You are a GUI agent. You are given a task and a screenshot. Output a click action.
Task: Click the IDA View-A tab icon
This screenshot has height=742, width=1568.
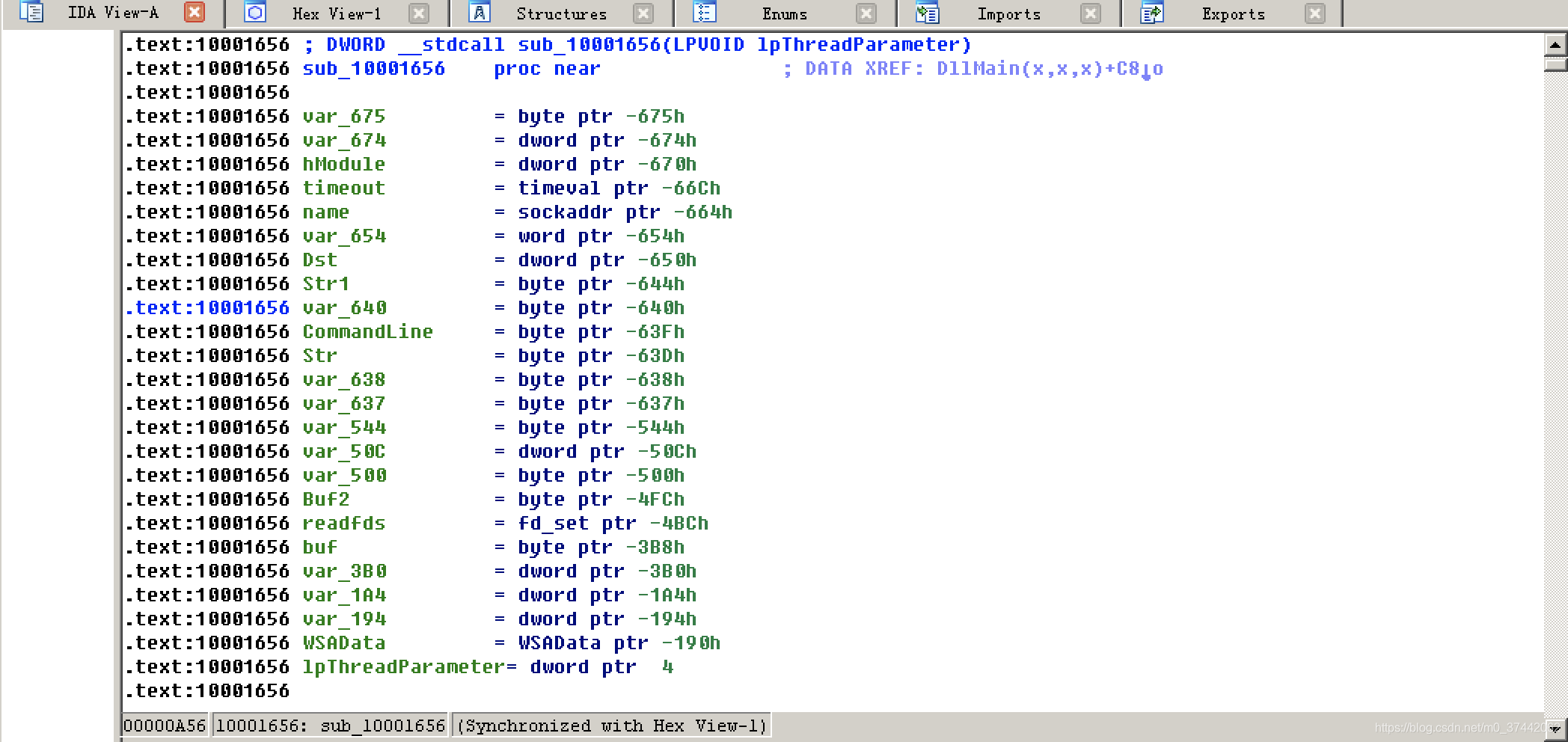(31, 12)
